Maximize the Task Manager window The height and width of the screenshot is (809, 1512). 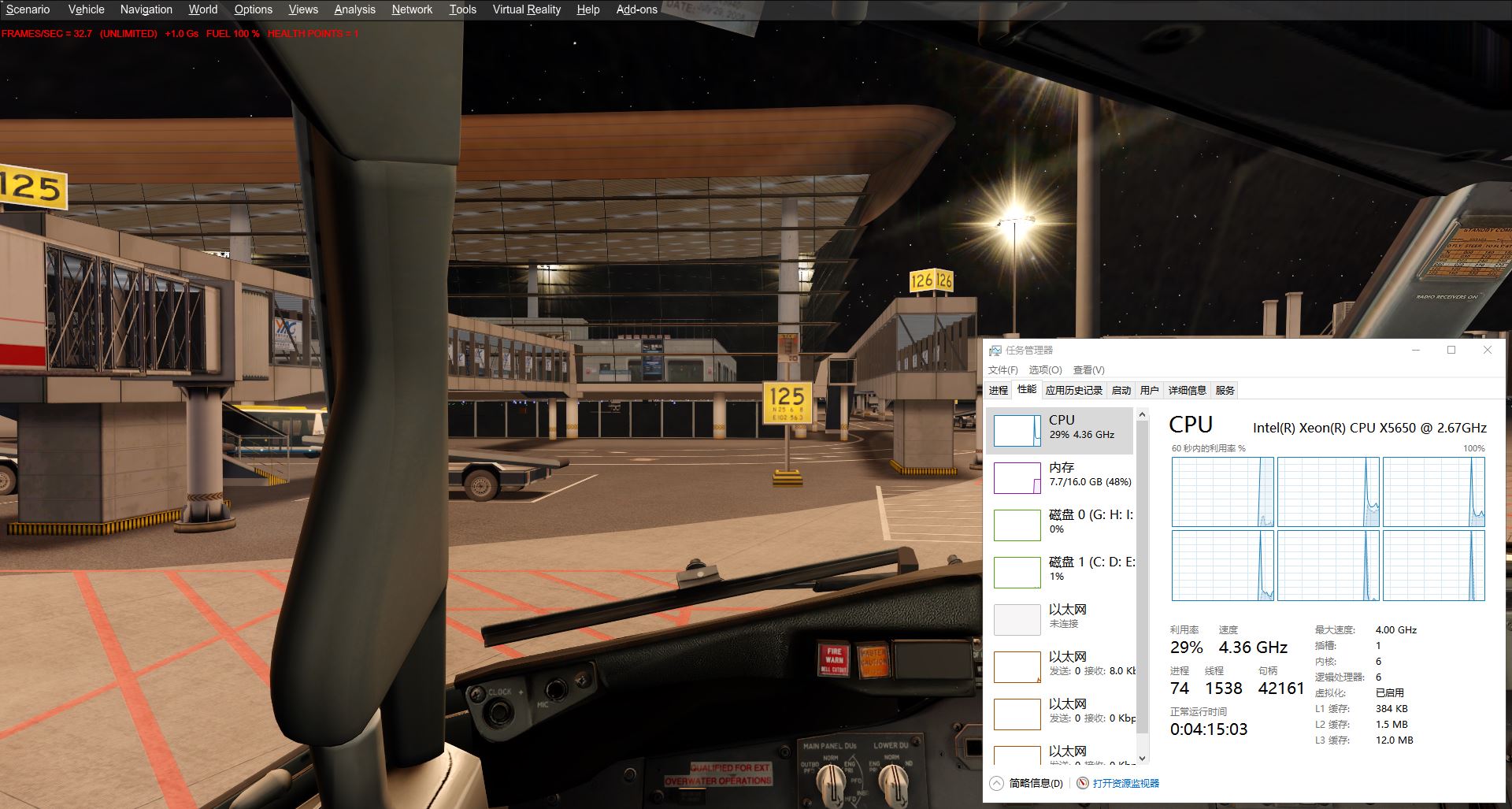[x=1451, y=351]
